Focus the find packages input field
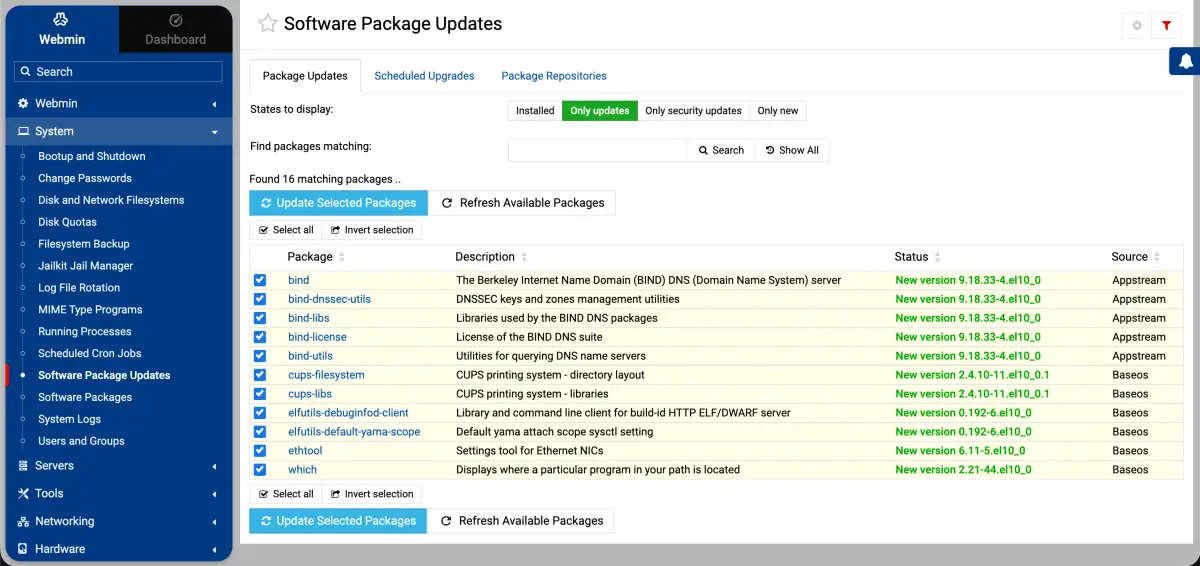 598,150
